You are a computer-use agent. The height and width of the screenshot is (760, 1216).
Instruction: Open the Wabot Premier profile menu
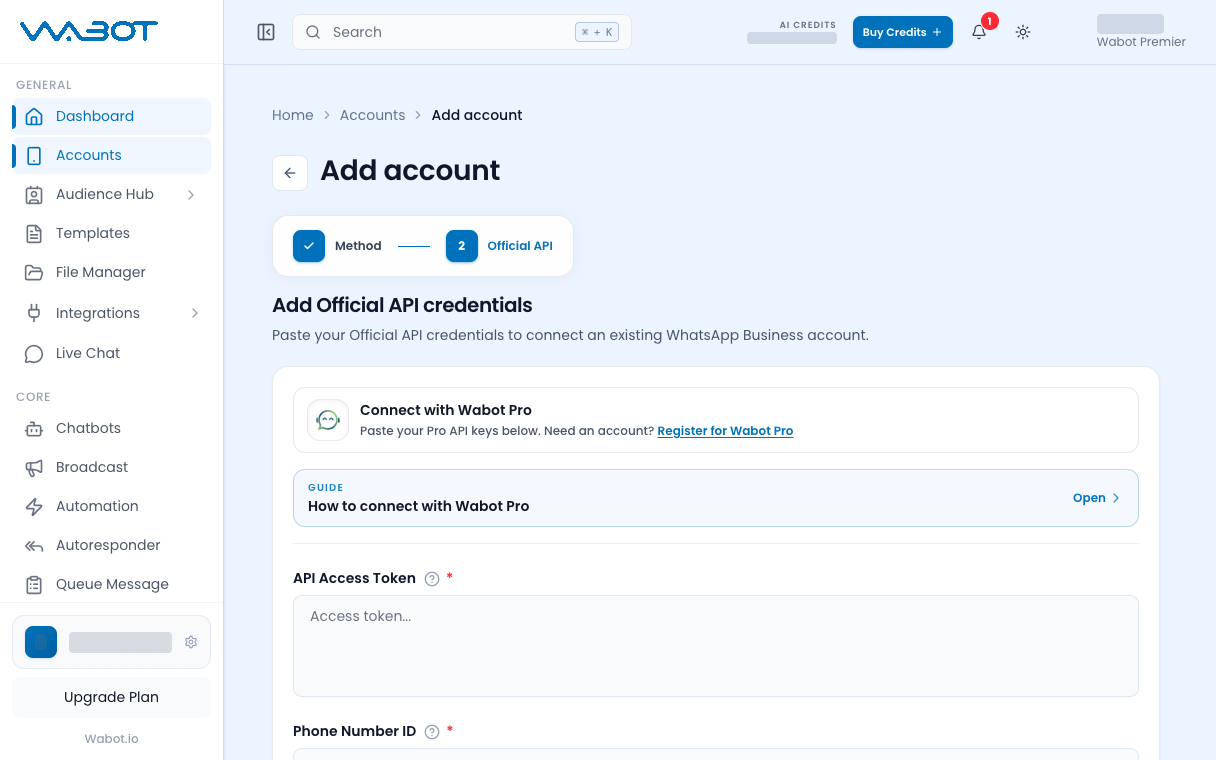[1141, 32]
